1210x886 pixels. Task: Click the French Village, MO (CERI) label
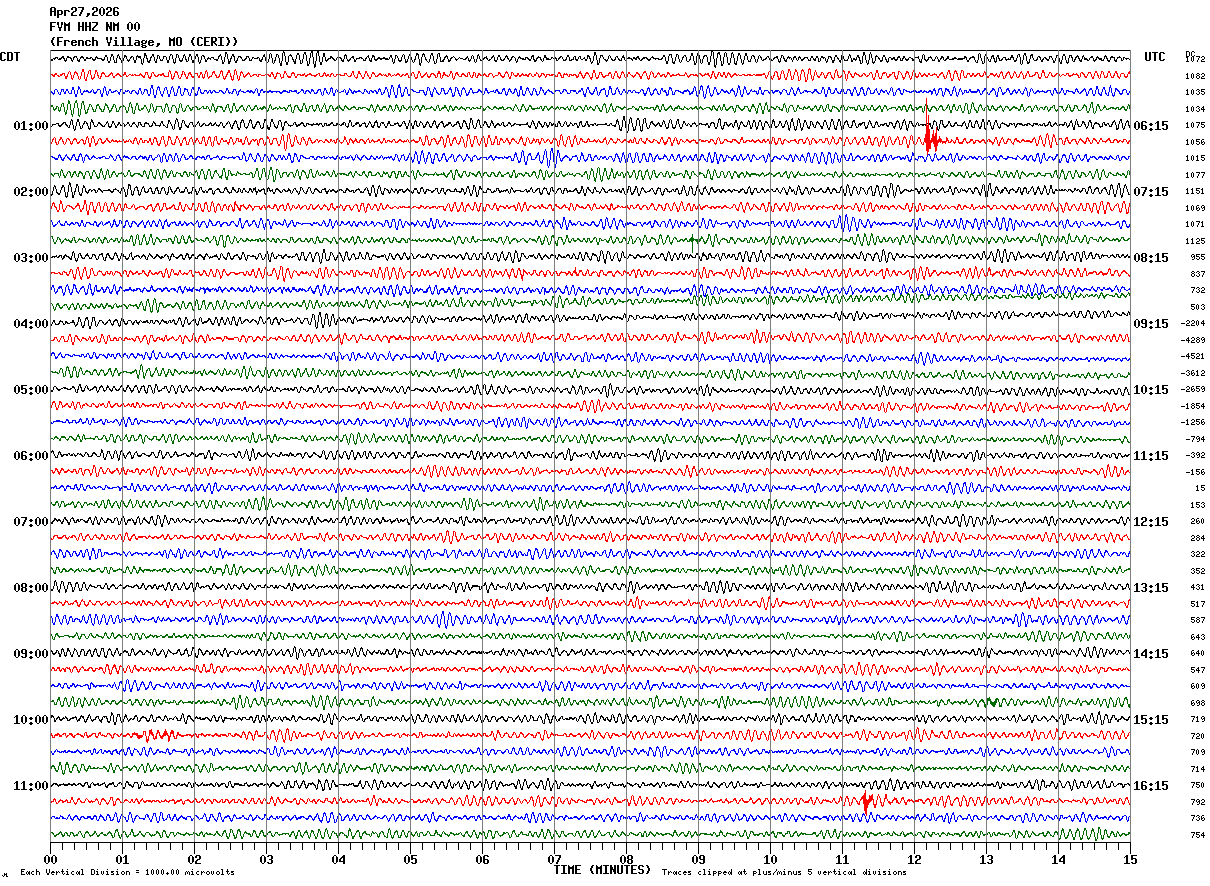(144, 42)
